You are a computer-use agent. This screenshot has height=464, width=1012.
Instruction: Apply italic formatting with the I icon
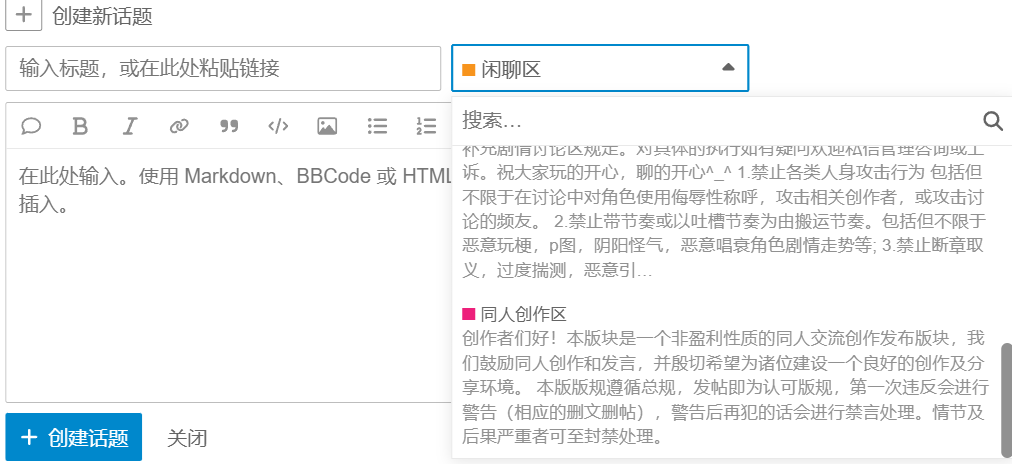130,126
